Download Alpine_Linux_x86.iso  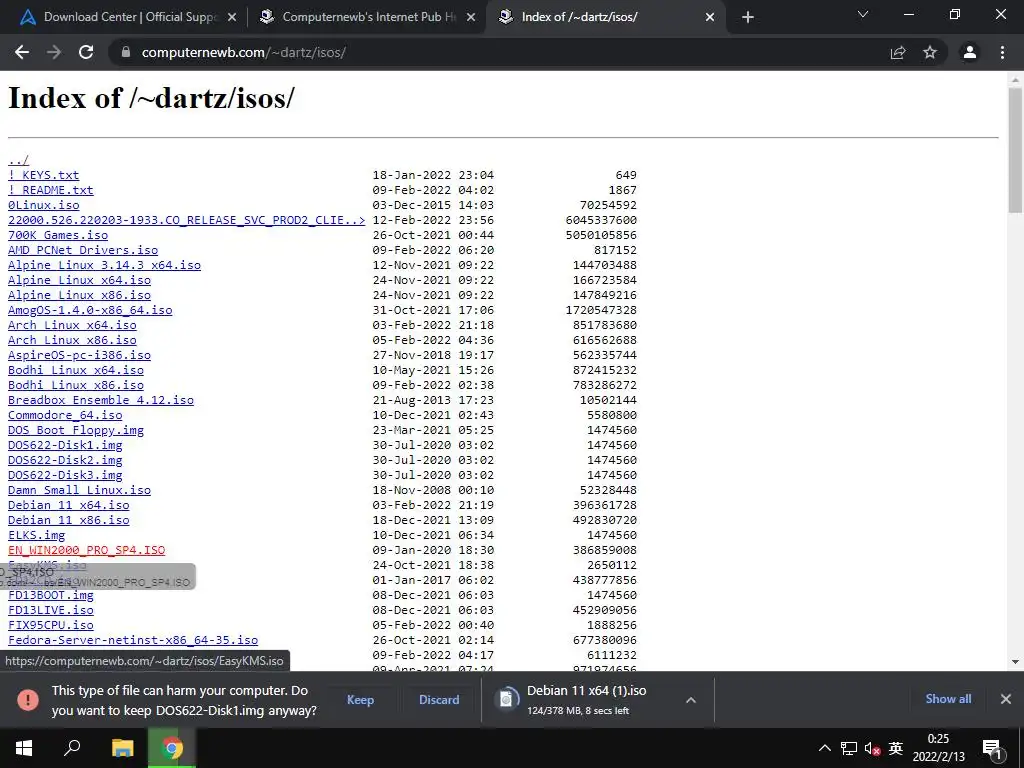[80, 295]
